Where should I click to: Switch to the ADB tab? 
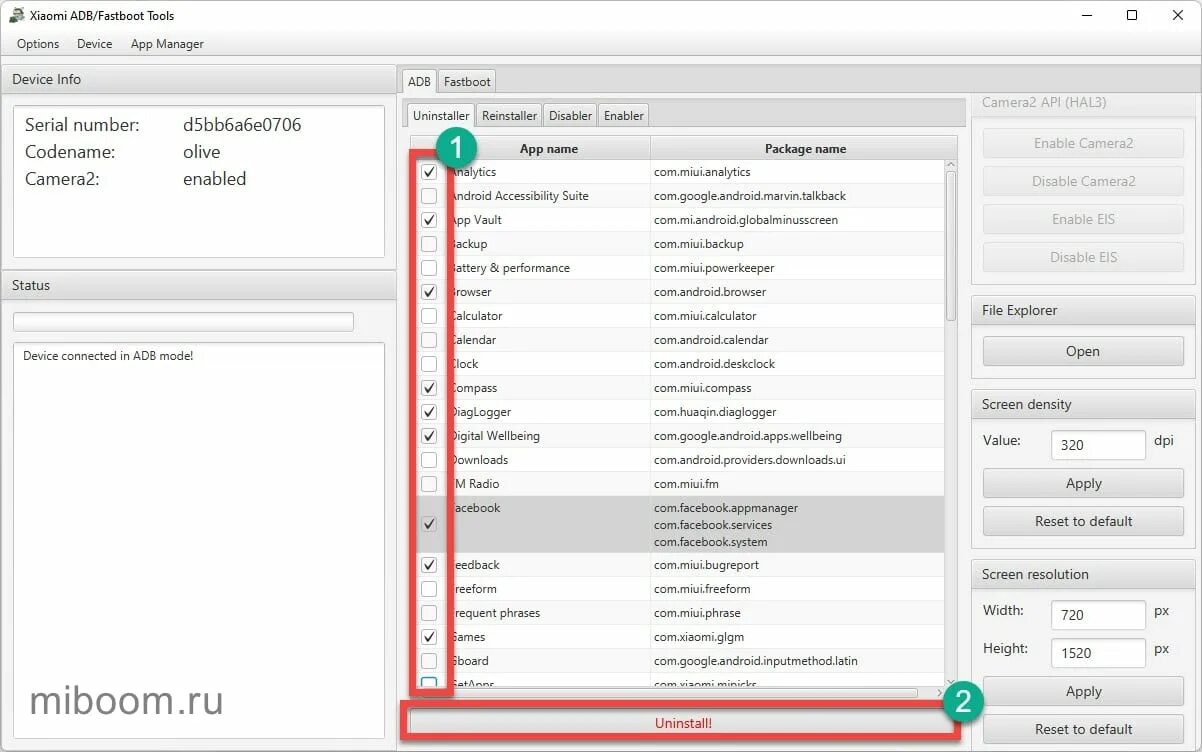[x=419, y=82]
